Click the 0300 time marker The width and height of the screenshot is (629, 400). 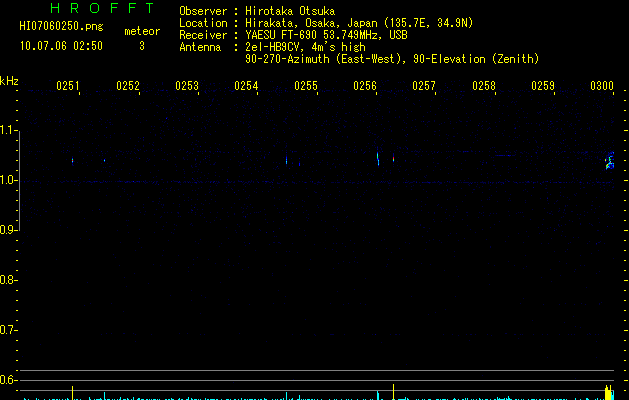(x=602, y=86)
